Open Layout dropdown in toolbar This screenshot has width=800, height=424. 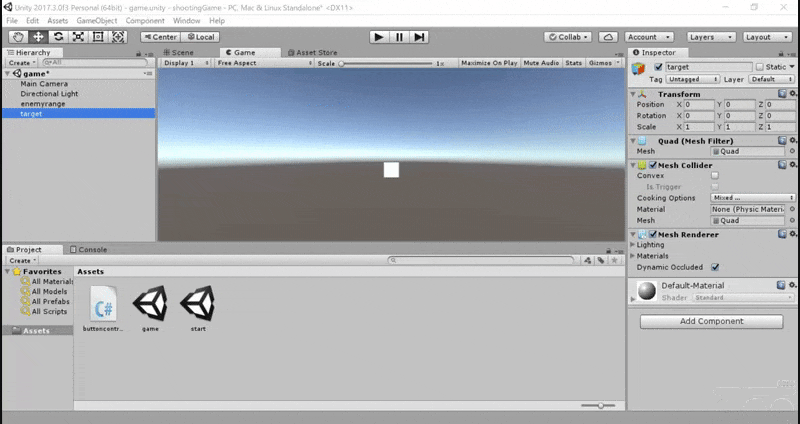766,37
